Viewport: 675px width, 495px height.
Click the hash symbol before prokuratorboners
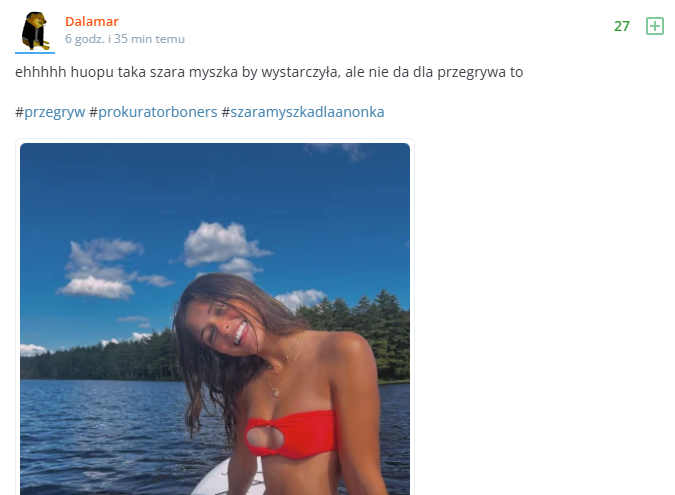coord(93,112)
